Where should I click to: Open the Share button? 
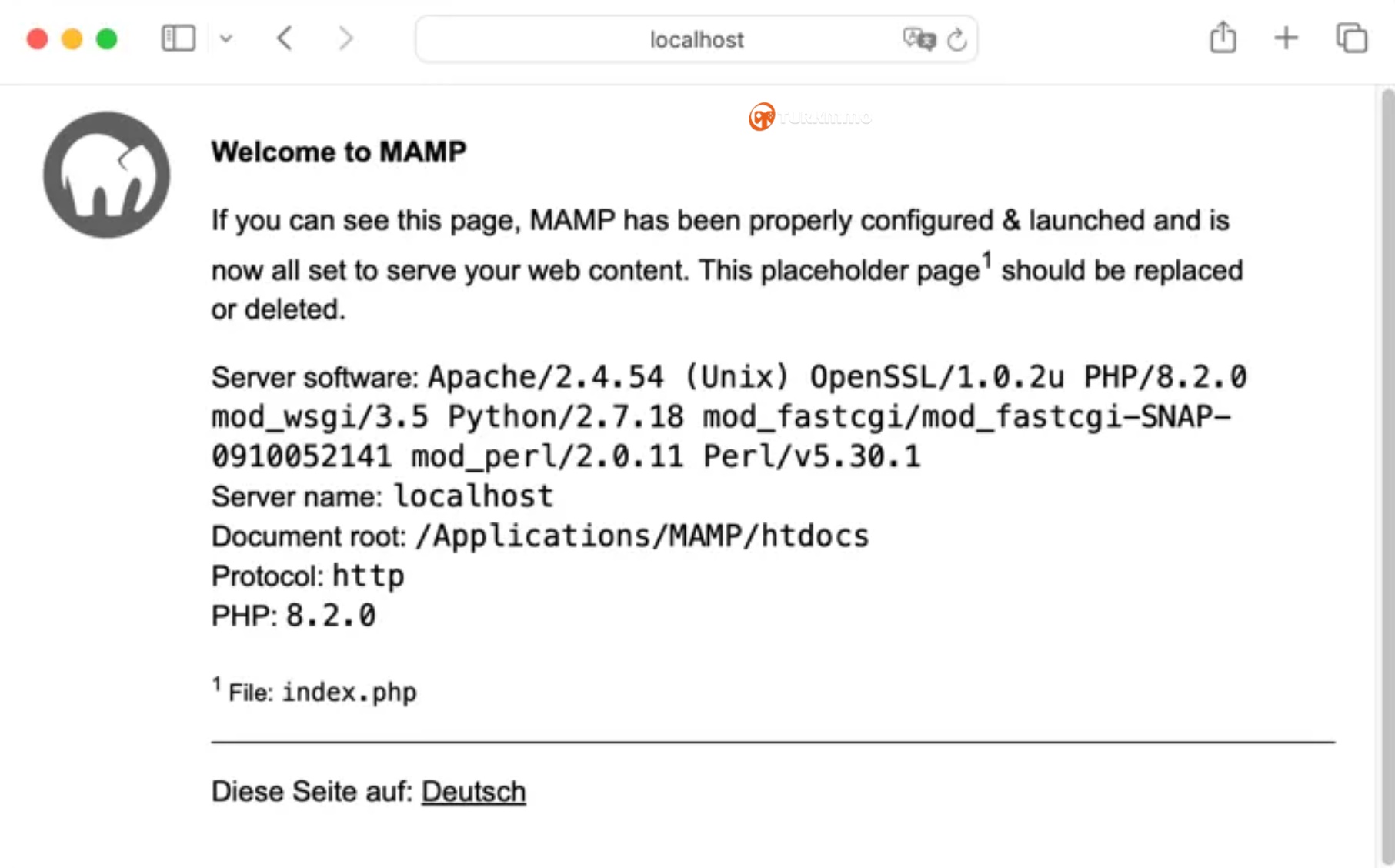tap(1223, 37)
